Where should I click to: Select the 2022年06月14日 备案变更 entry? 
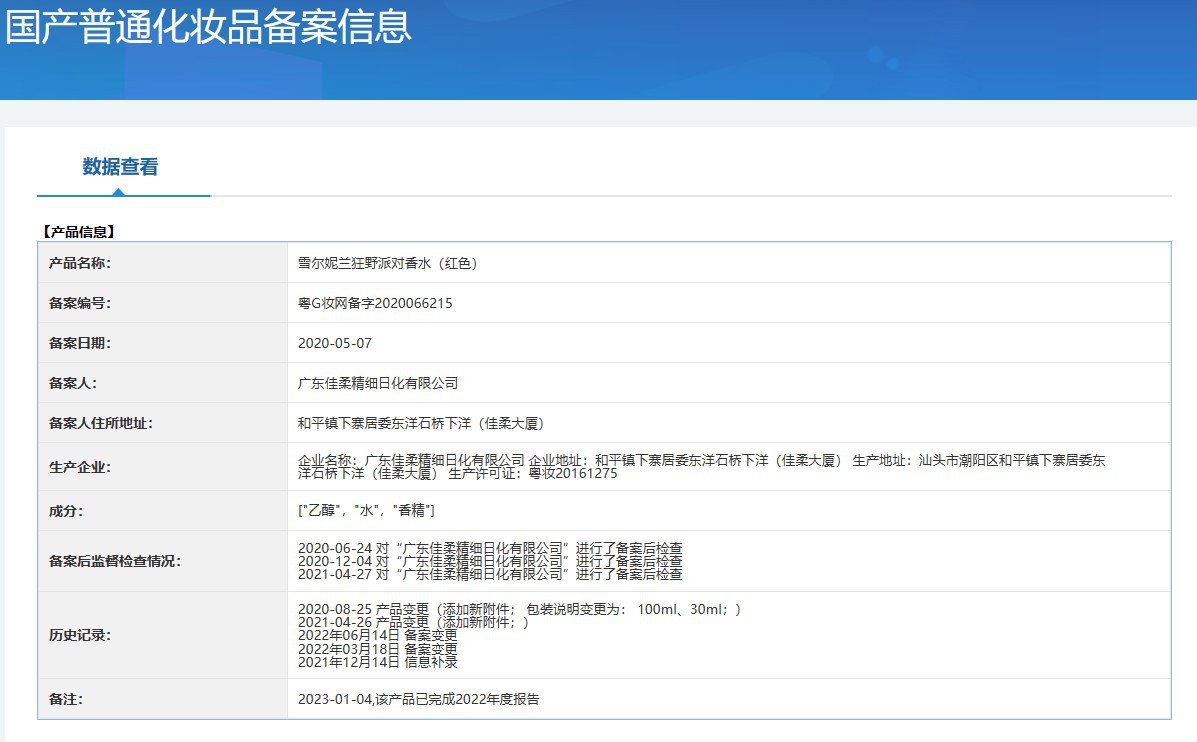378,635
